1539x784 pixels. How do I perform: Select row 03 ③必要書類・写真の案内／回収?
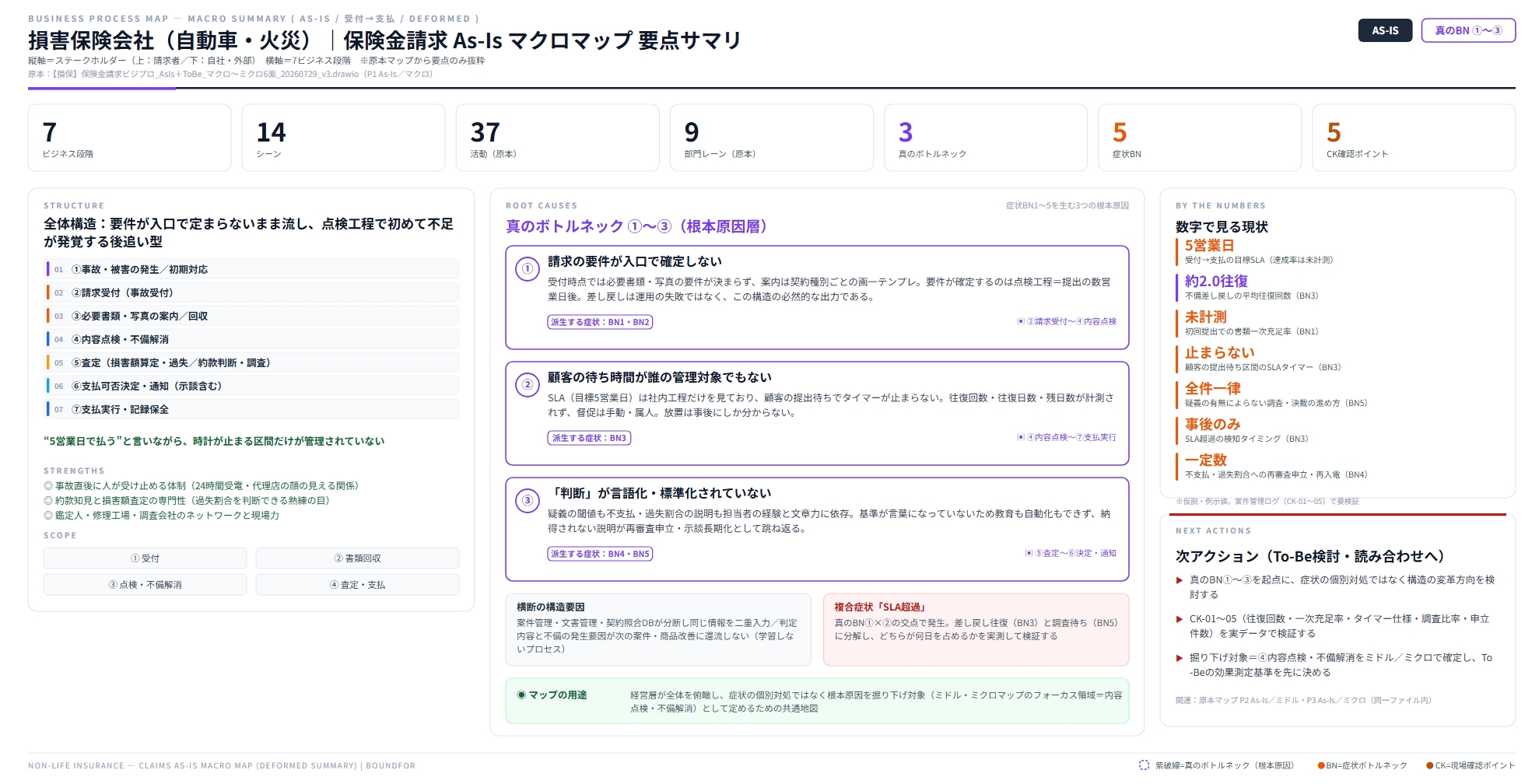click(253, 316)
